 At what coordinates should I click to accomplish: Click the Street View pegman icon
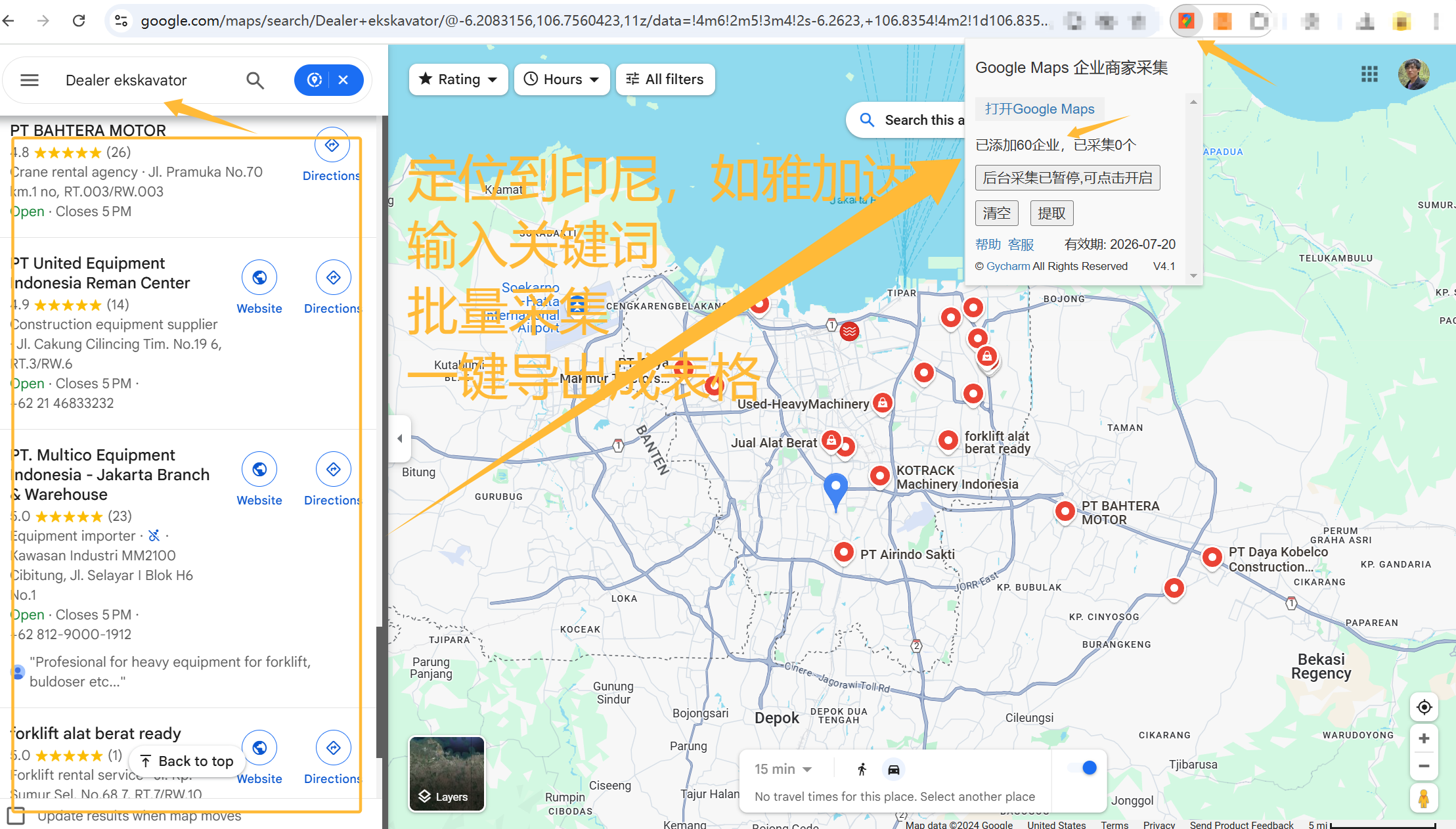[1424, 799]
